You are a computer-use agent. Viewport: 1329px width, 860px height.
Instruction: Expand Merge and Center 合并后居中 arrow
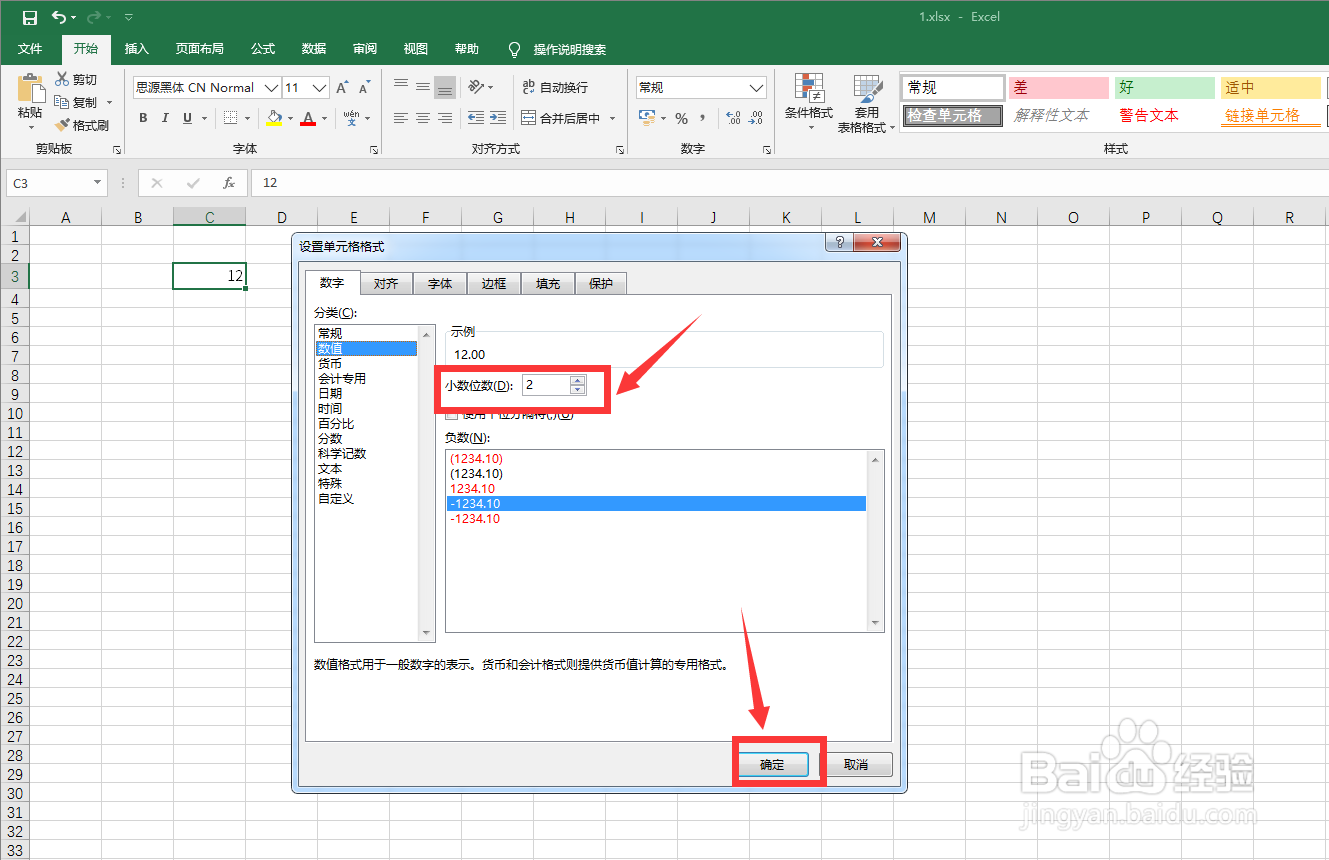pyautogui.click(x=613, y=118)
